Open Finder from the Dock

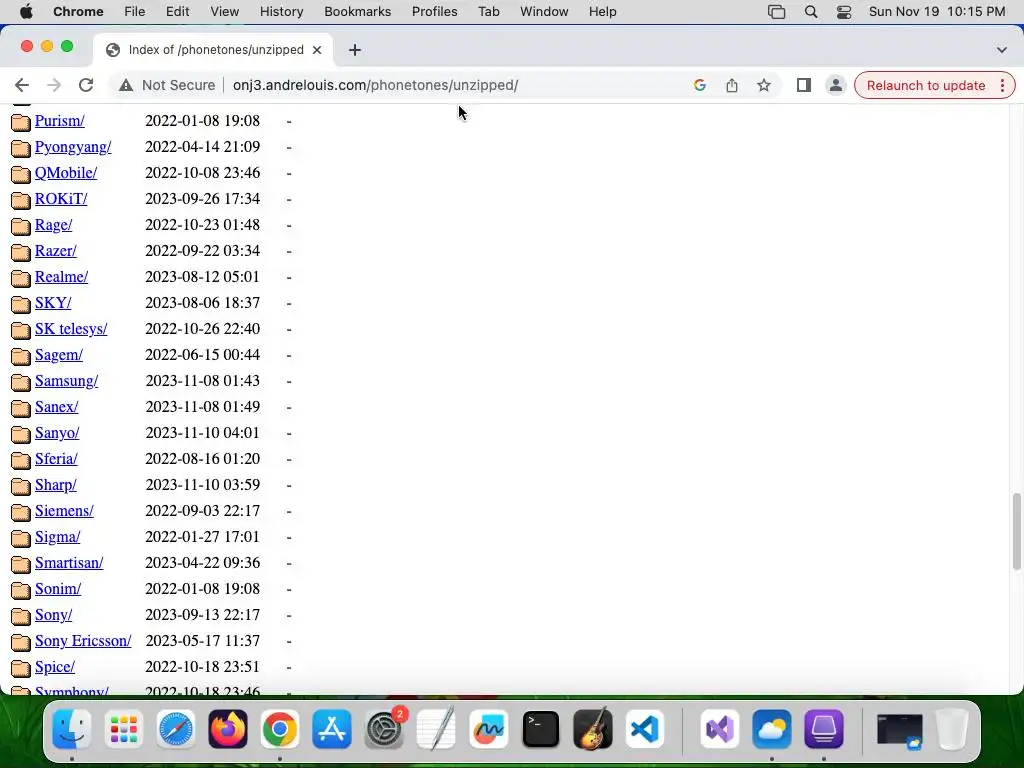(x=72, y=729)
